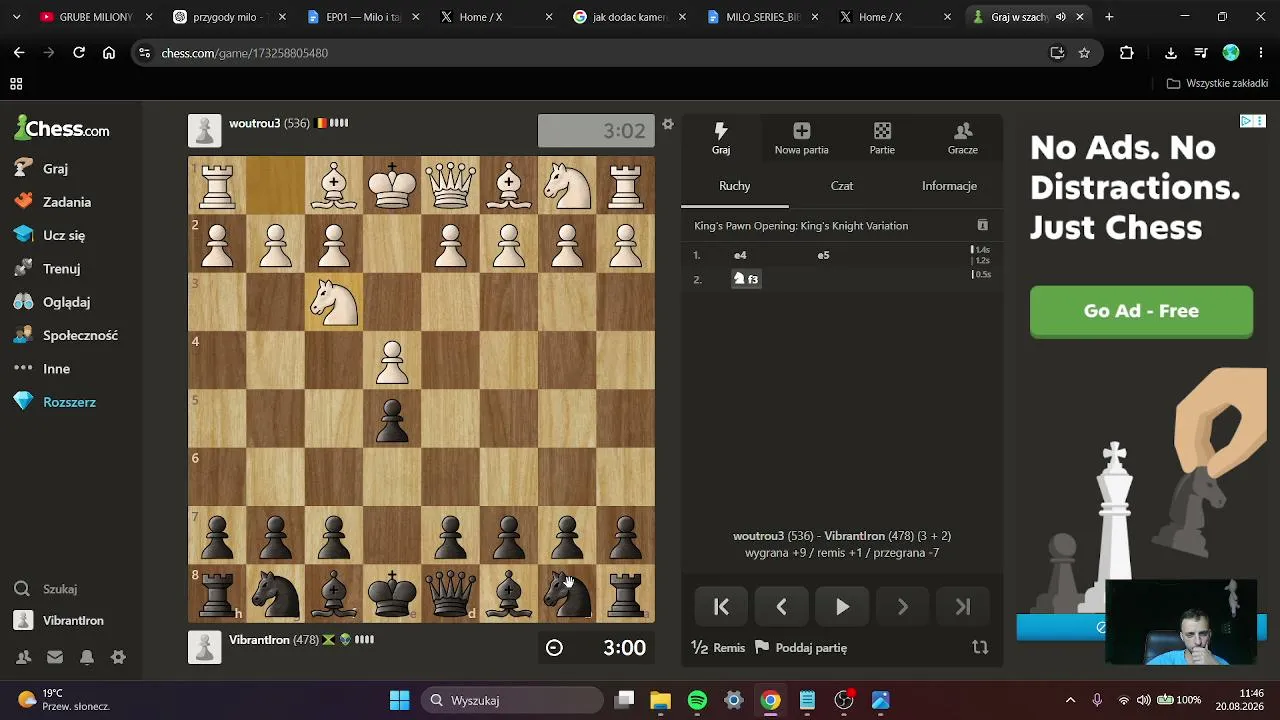Select the white knight on the third rank

[334, 302]
